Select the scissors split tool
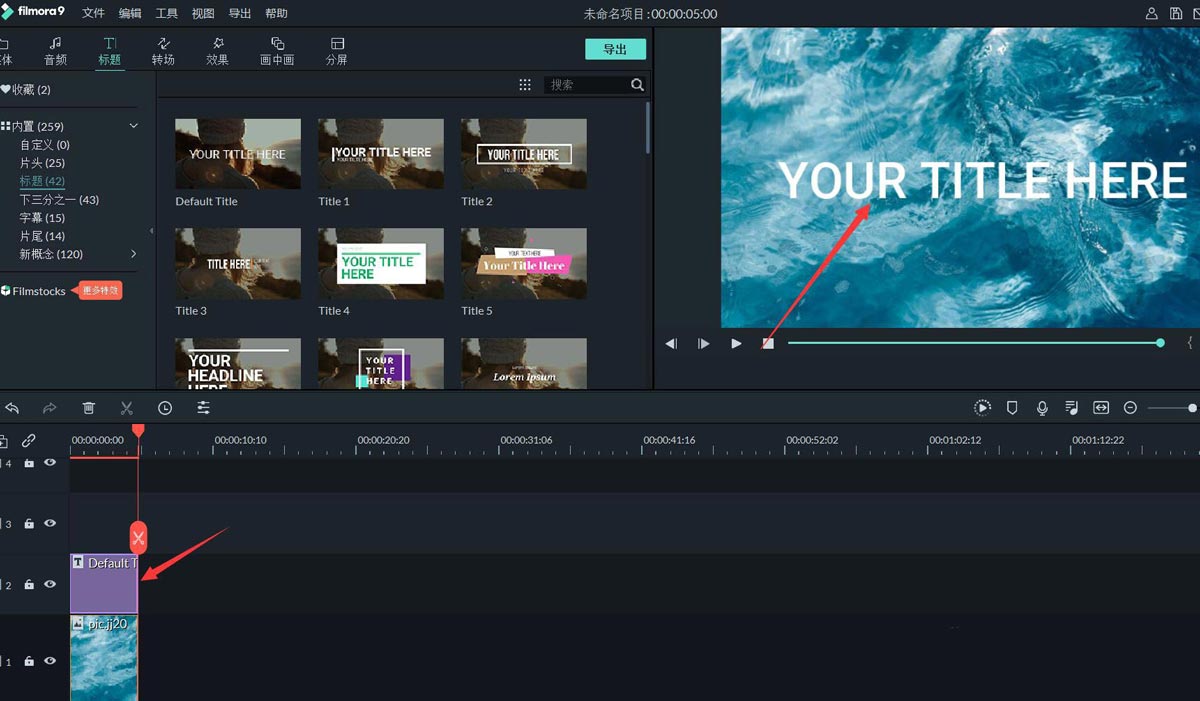This screenshot has height=701, width=1200. [126, 408]
